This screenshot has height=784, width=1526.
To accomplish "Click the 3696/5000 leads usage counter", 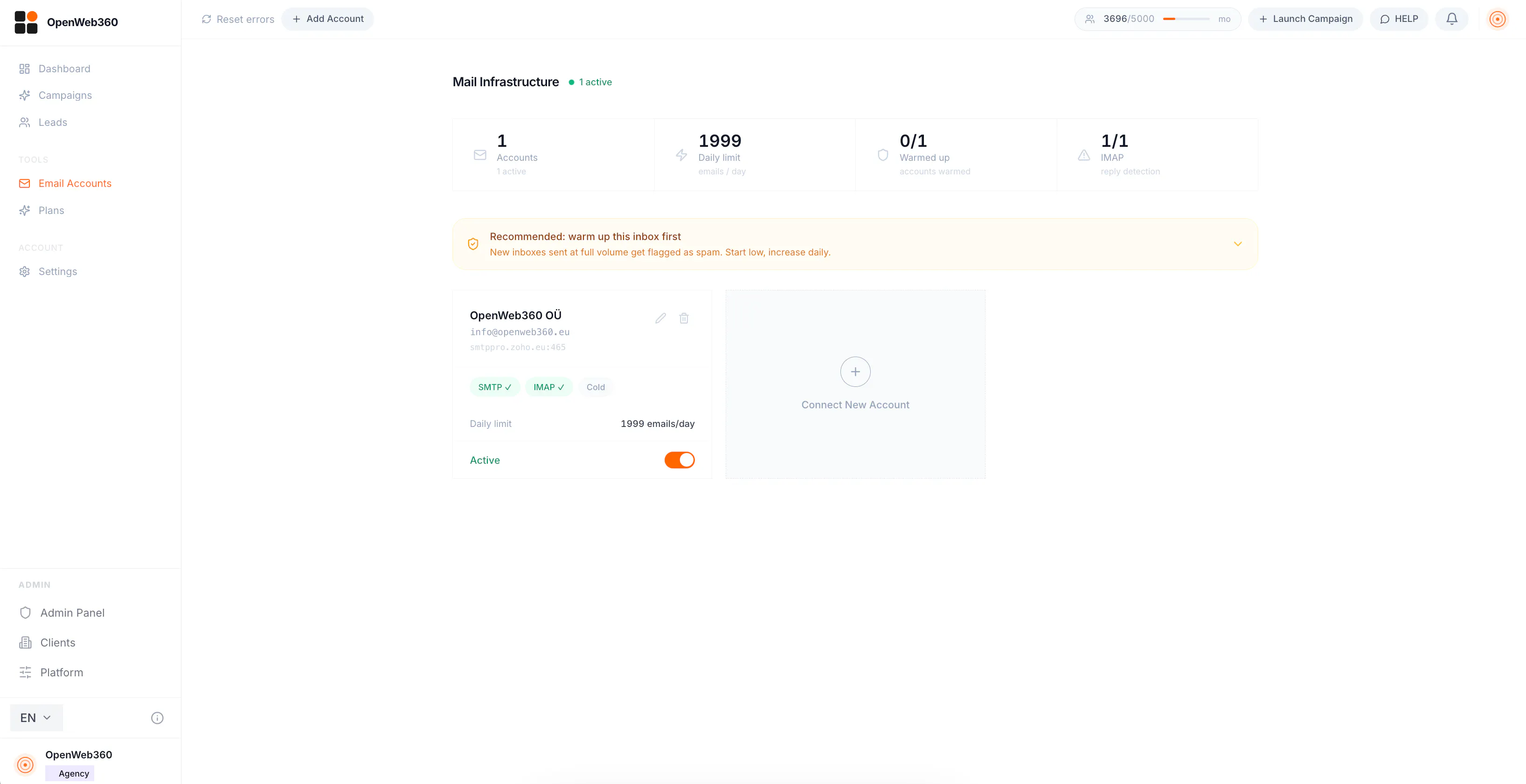I will pyautogui.click(x=1129, y=19).
